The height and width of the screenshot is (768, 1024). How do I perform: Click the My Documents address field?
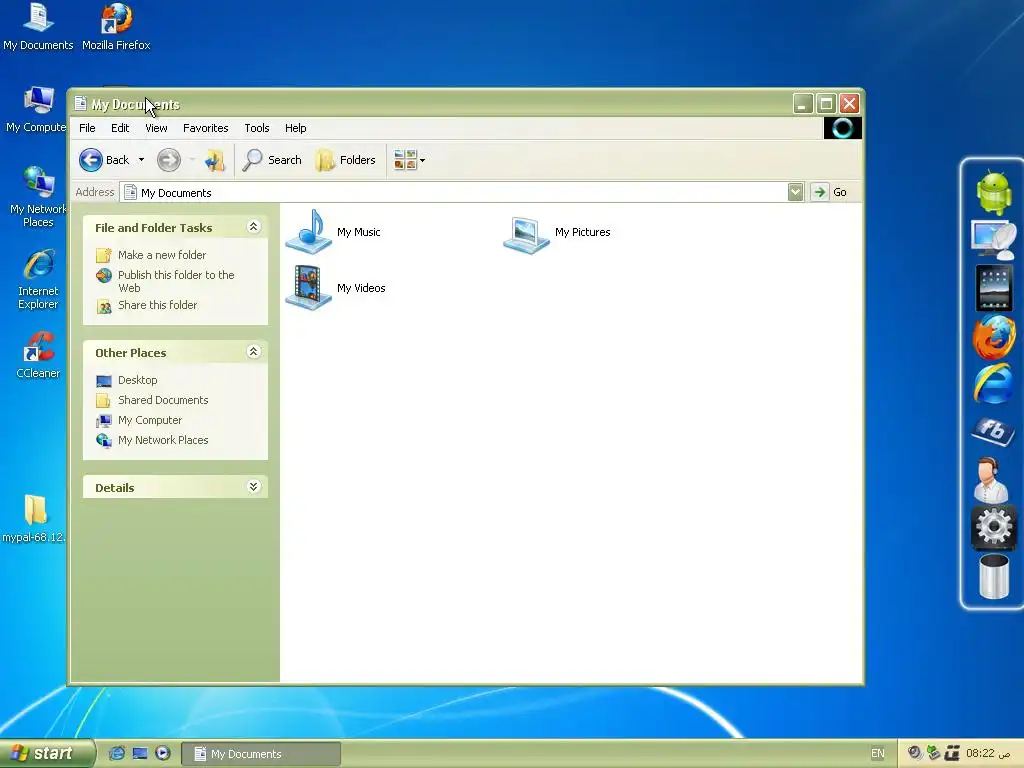(454, 193)
